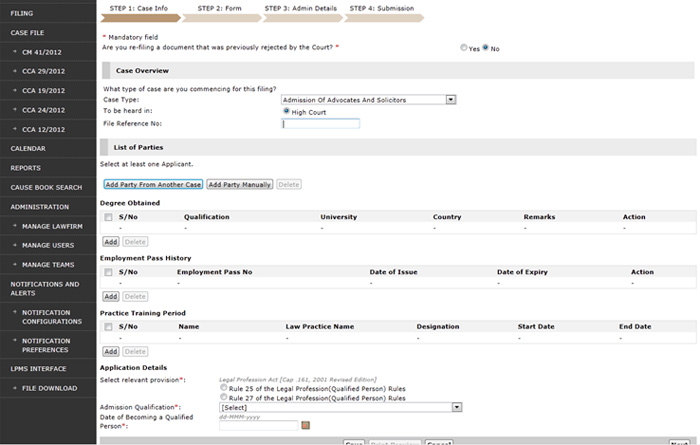Open Cause Book Search in sidebar
This screenshot has height=445, width=700.
pyautogui.click(x=46, y=187)
